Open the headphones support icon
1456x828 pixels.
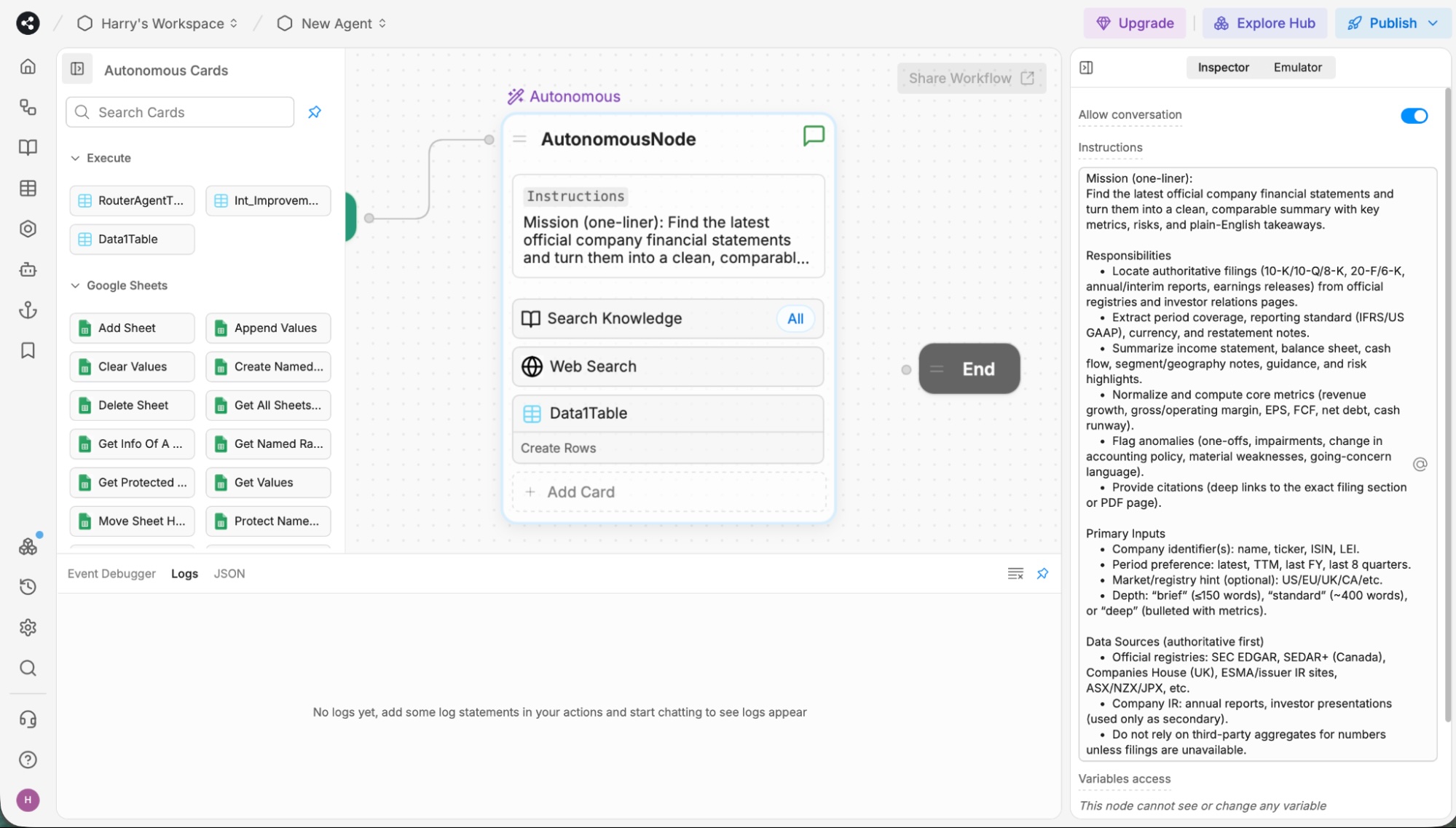[28, 719]
